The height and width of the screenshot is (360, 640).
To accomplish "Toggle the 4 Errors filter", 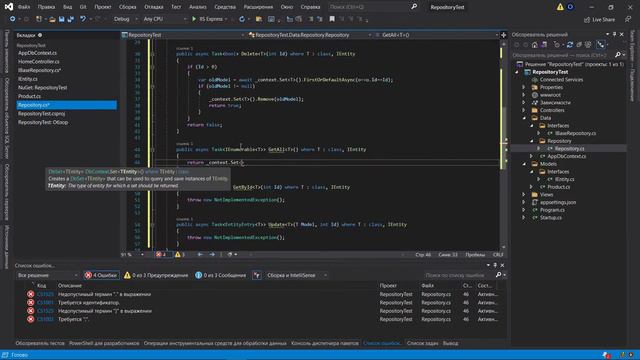I will pos(102,276).
